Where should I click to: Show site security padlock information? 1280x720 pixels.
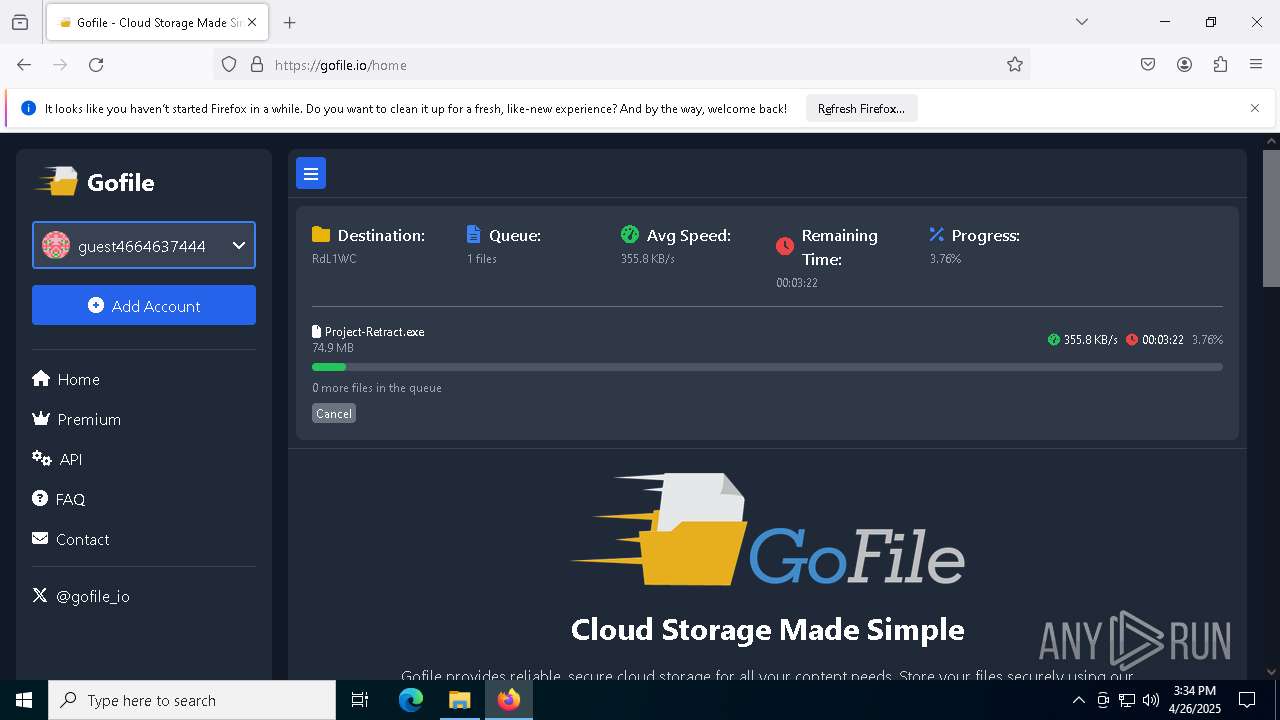tap(257, 65)
